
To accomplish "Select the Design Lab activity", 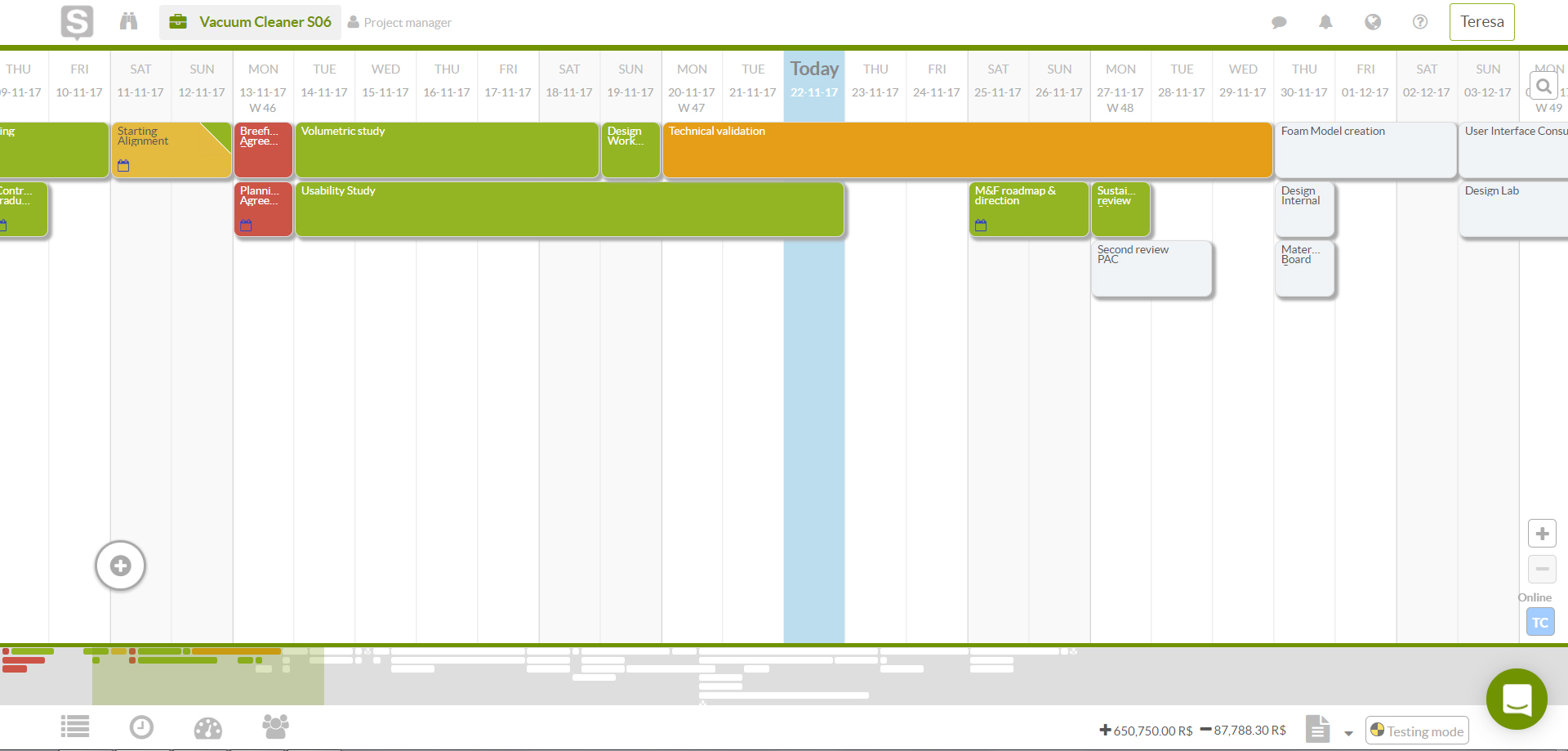I will tap(1513, 209).
